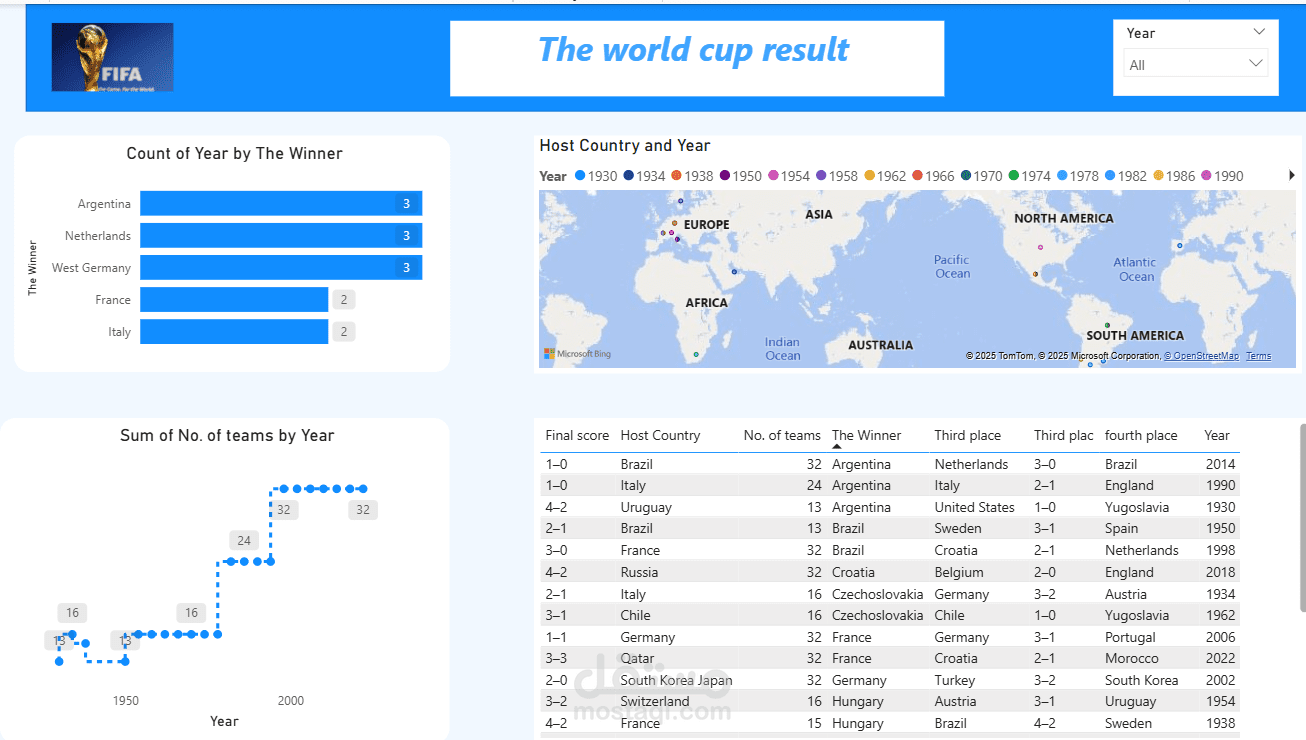Click the FIFA World Cup trophy logo
The width and height of the screenshot is (1306, 740).
pyautogui.click(x=111, y=57)
